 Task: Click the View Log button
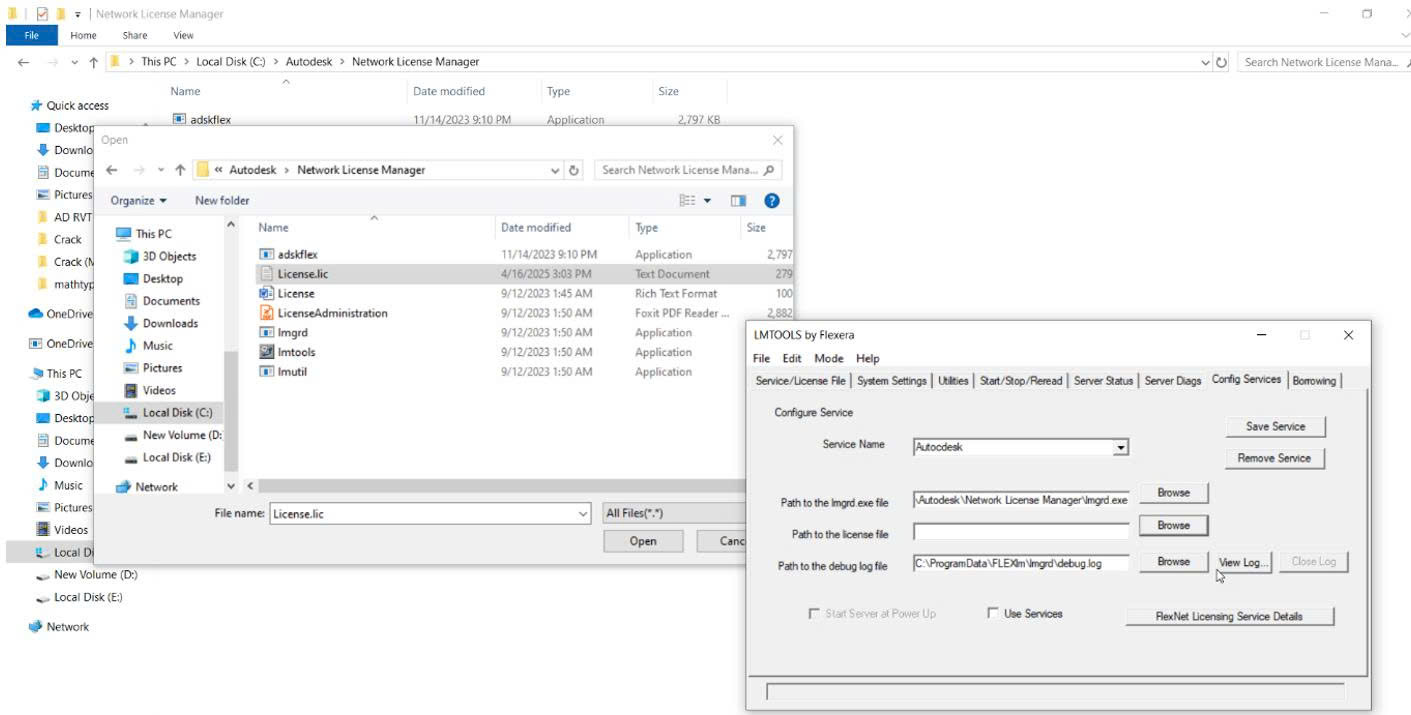1244,562
